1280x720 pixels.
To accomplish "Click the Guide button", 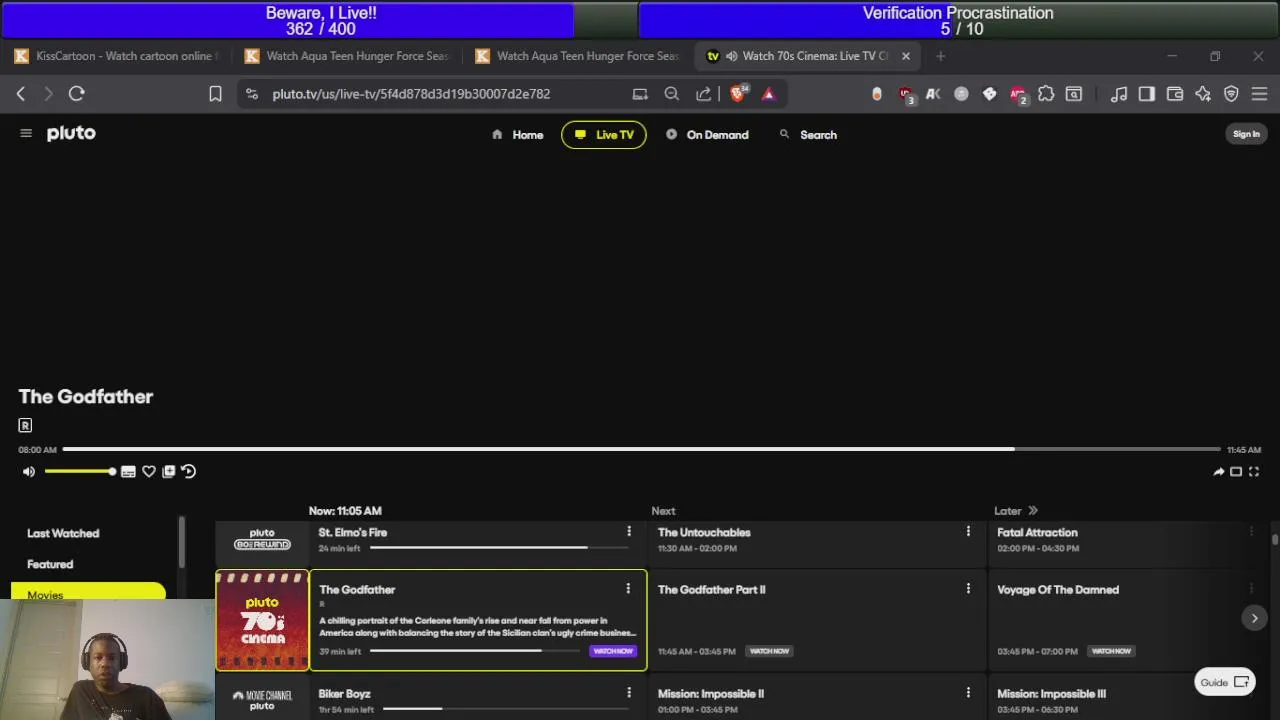I will (x=1225, y=682).
